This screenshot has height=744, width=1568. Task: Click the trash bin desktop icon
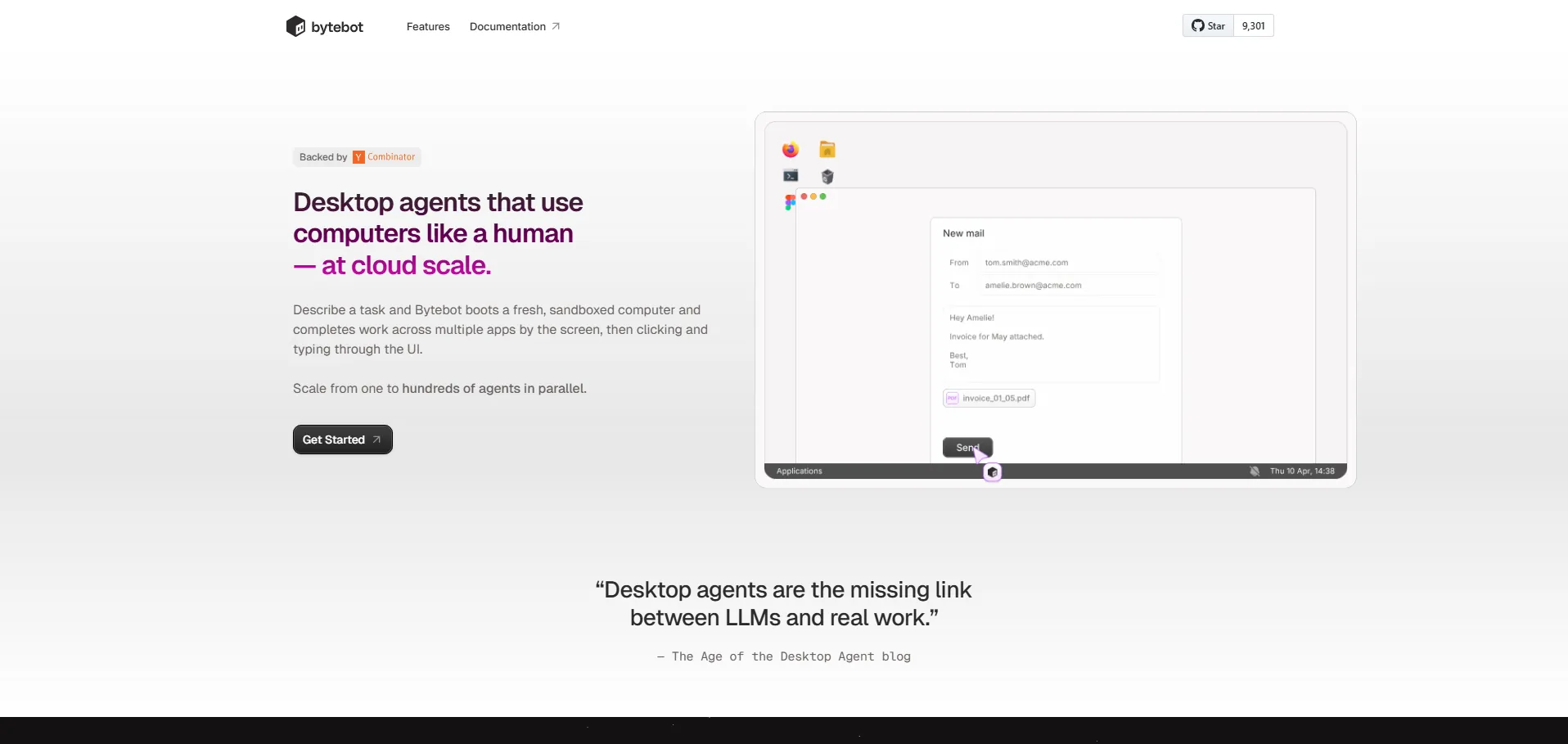[827, 177]
